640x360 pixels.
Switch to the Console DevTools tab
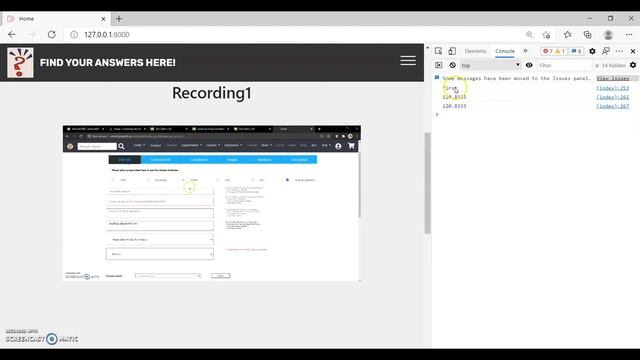coord(505,51)
